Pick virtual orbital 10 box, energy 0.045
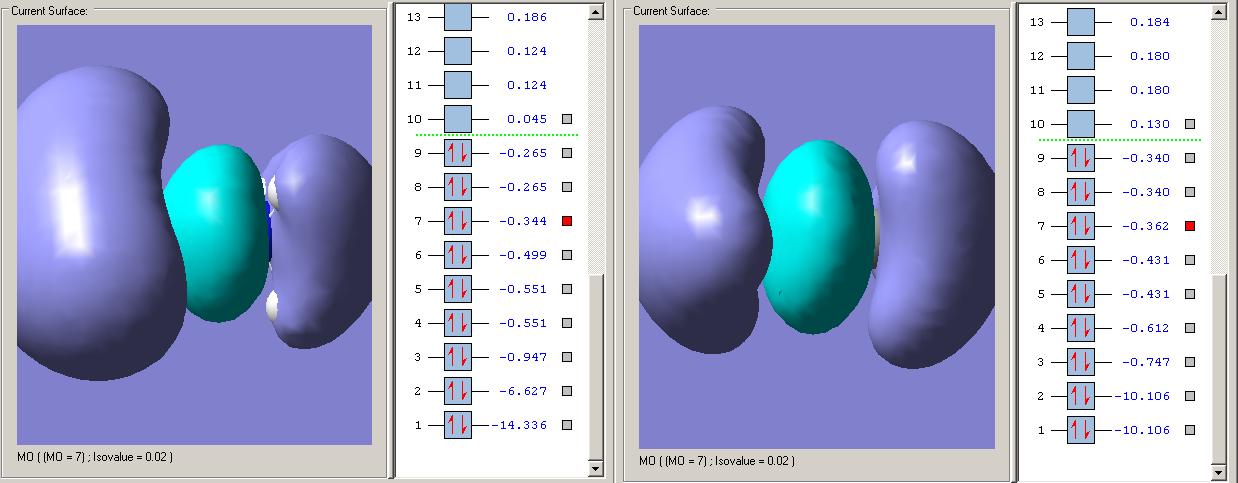1238x483 pixels. pos(457,119)
